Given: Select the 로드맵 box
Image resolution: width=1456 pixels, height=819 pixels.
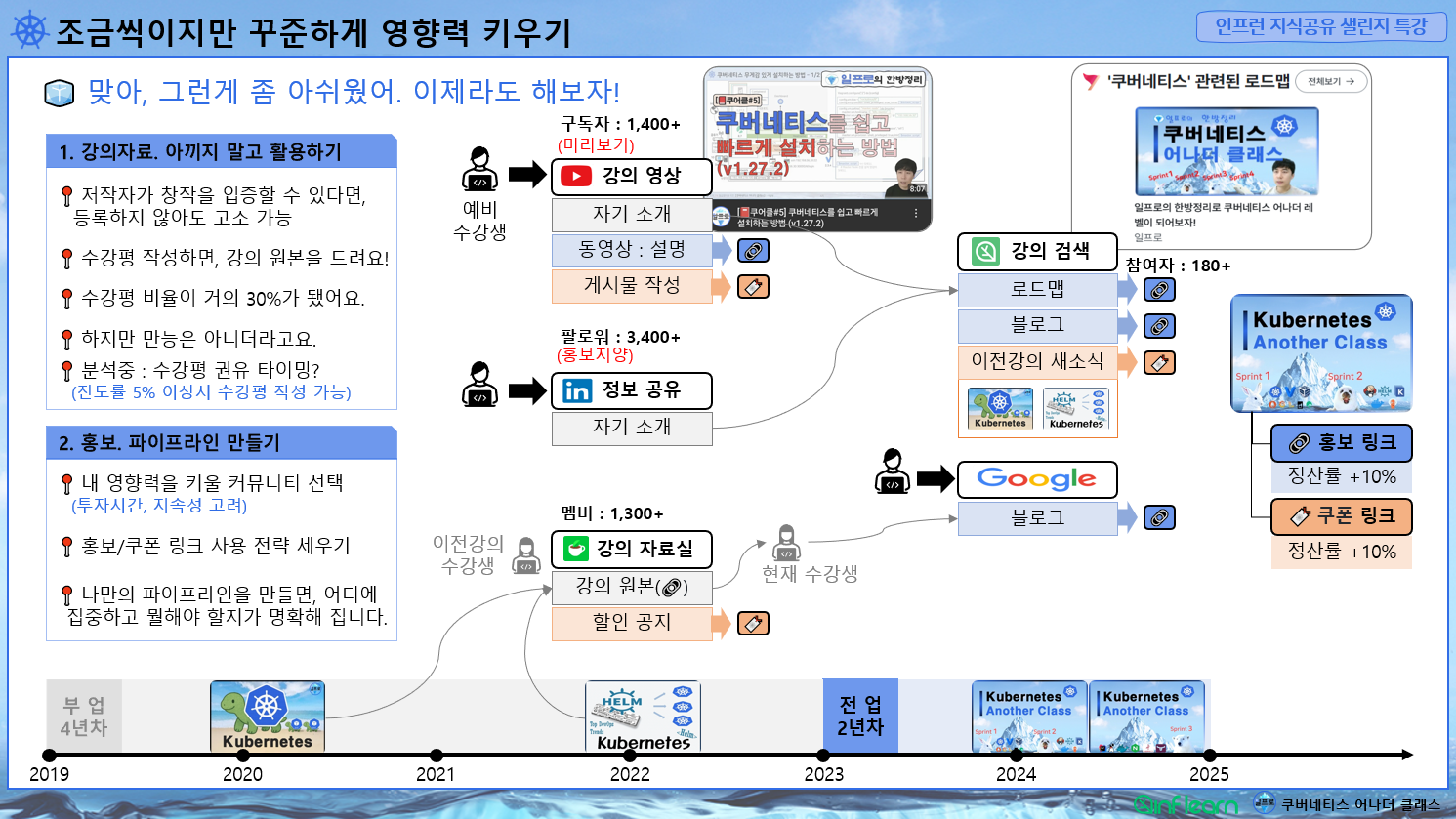Looking at the screenshot, I should pyautogui.click(x=1037, y=290).
